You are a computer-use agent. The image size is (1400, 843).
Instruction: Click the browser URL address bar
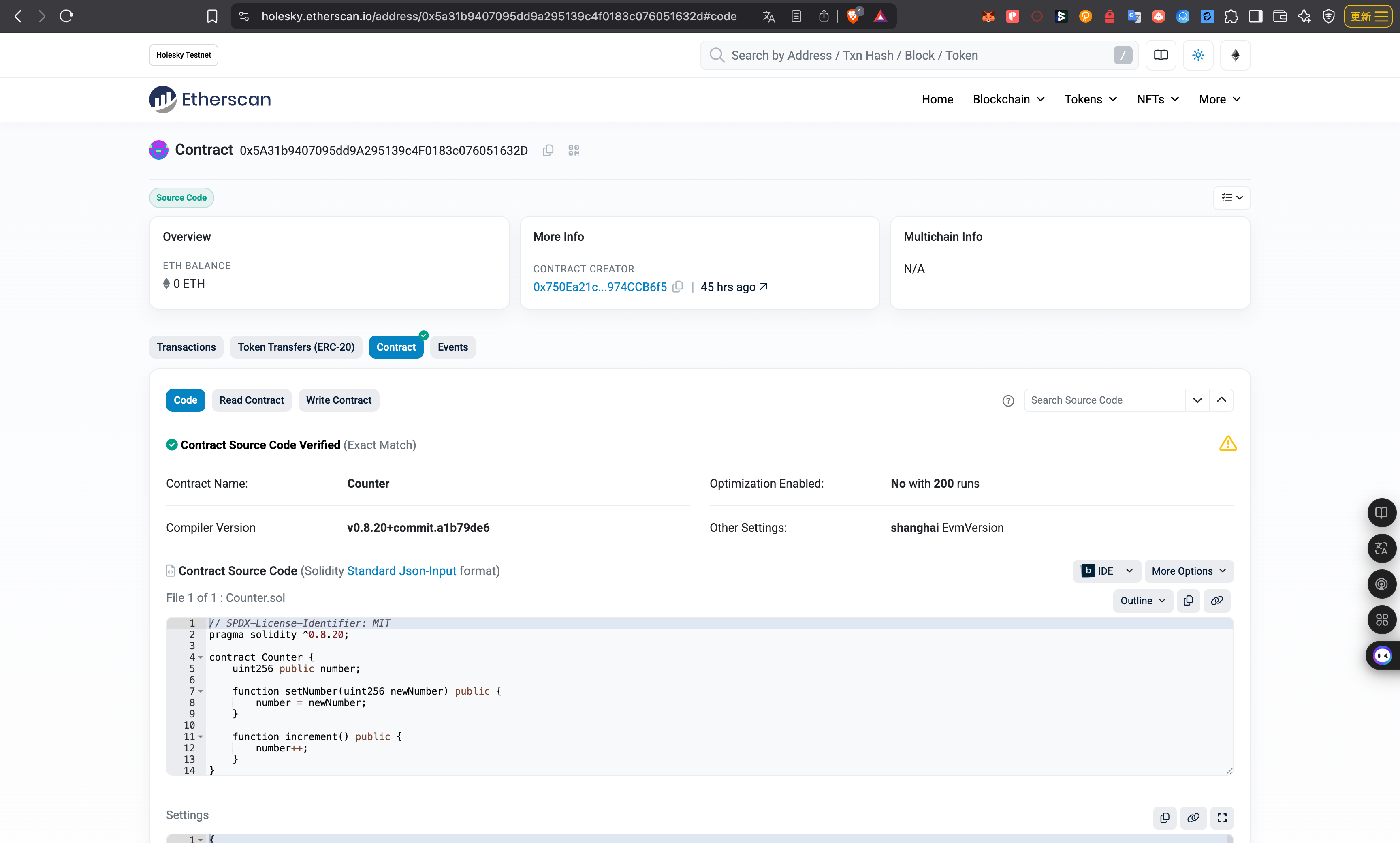click(499, 17)
